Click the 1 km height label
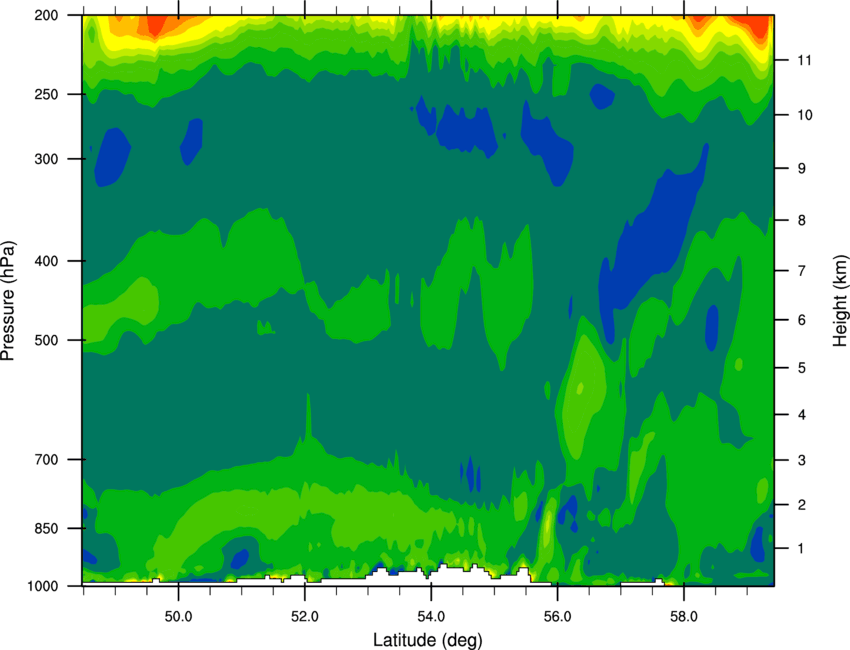Viewport: 850px width, 650px height. (802, 549)
